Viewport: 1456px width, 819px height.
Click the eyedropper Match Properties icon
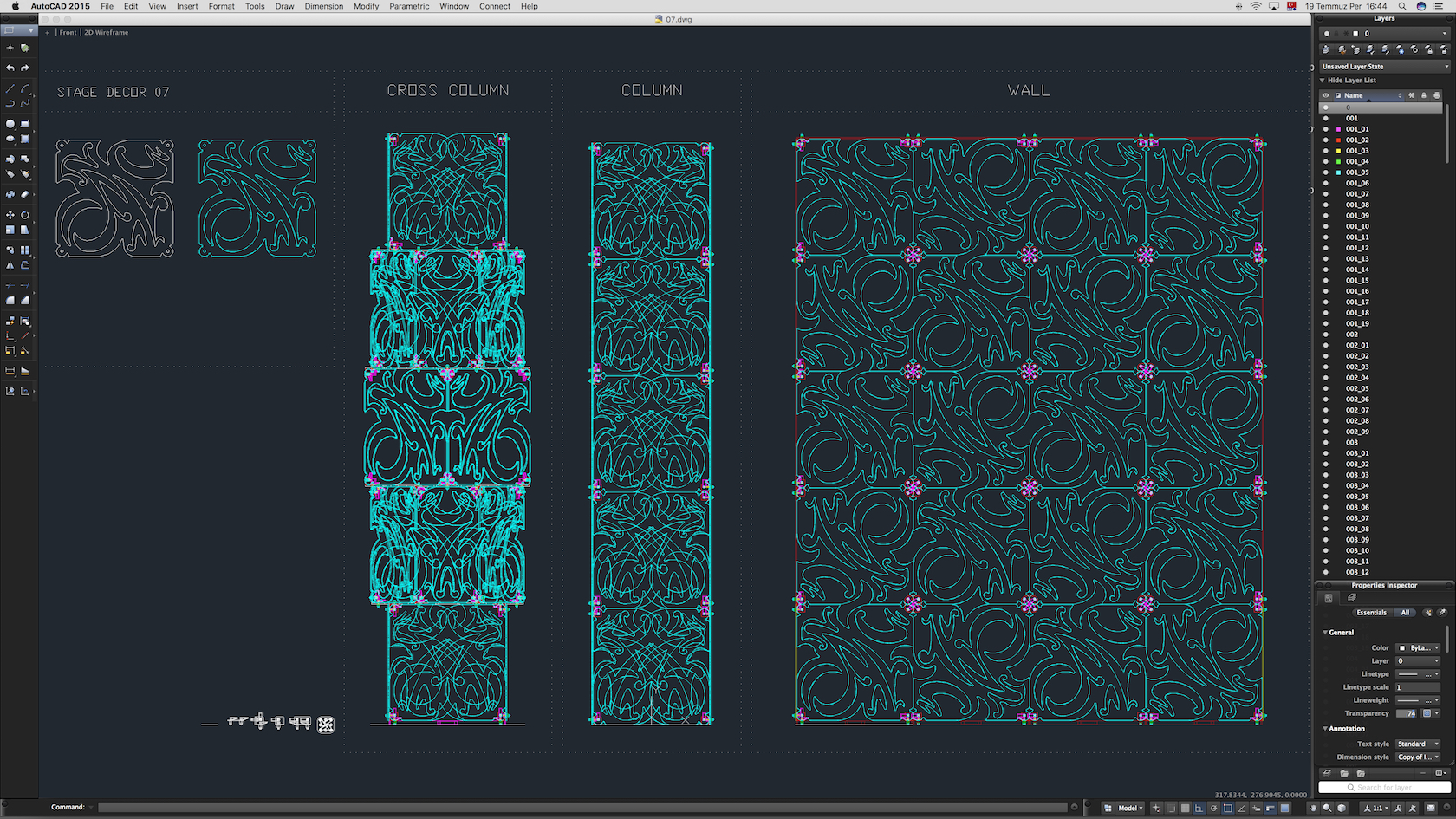(1442, 613)
